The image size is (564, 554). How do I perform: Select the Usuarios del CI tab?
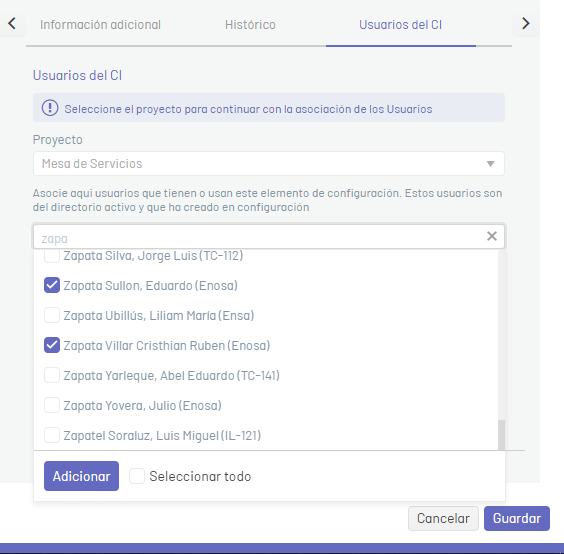(x=400, y=25)
